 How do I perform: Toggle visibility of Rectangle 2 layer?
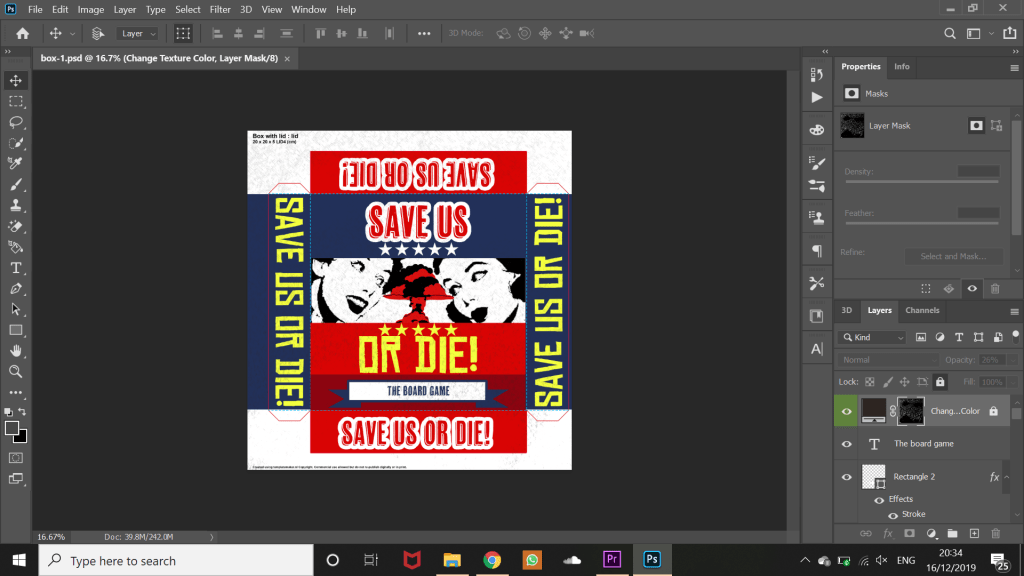[847, 477]
